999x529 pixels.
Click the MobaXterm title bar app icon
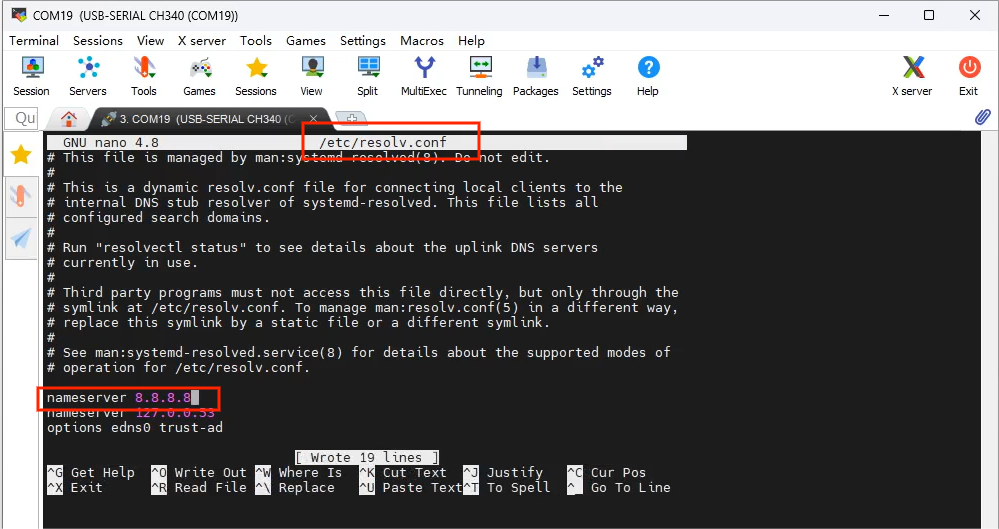coord(18,15)
